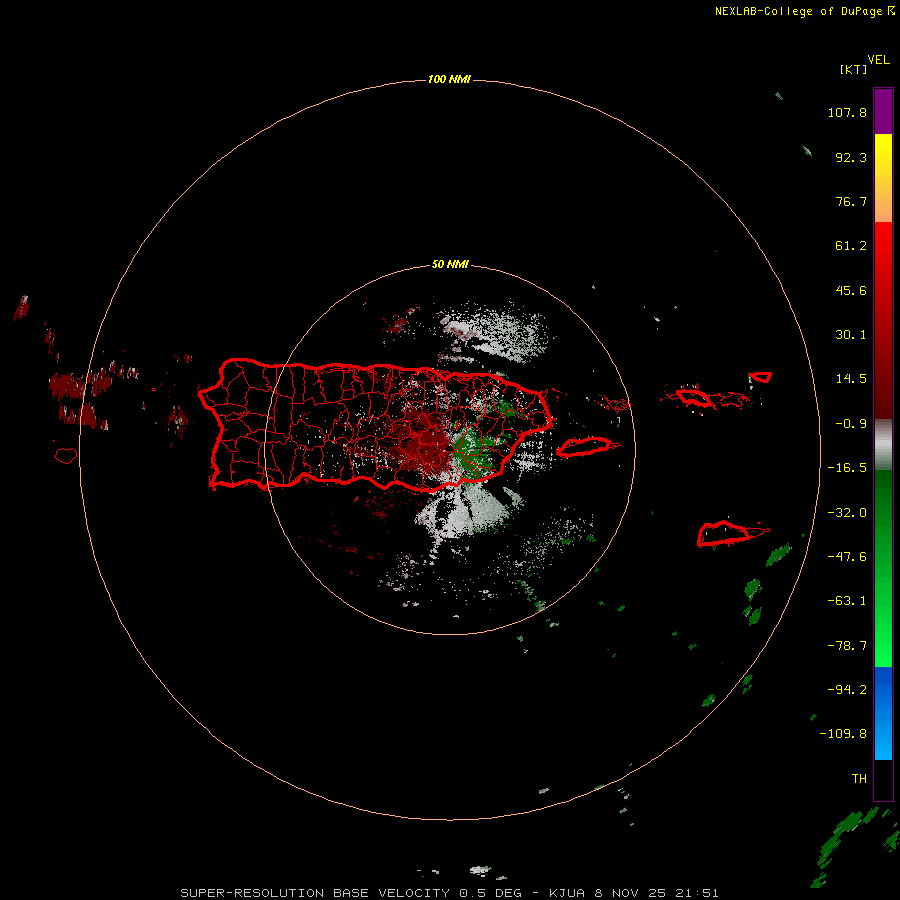
Task: Click the 30.1 scale value
Action: [x=851, y=335]
